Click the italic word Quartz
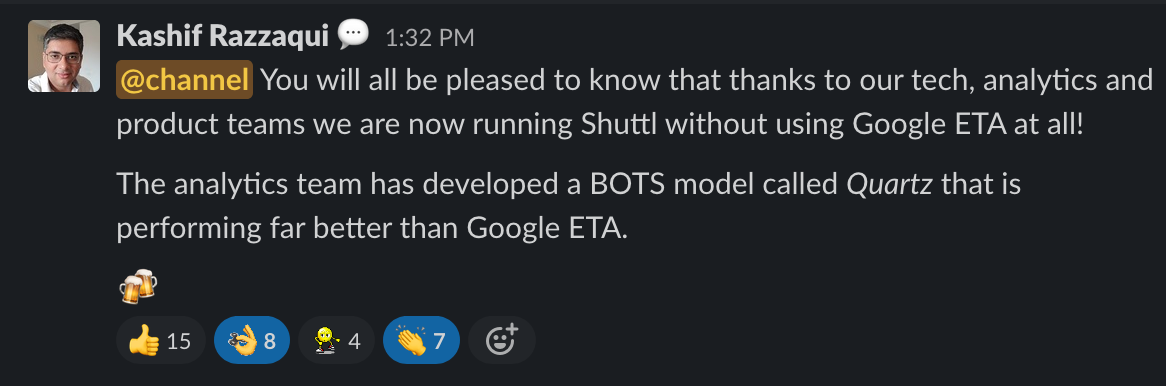This screenshot has height=386, width=1166. (x=890, y=184)
